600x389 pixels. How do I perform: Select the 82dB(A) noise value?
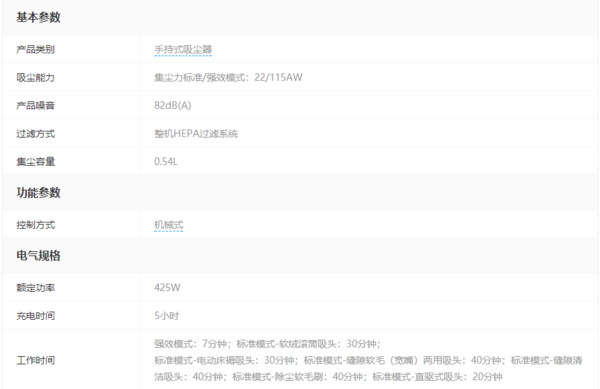173,105
